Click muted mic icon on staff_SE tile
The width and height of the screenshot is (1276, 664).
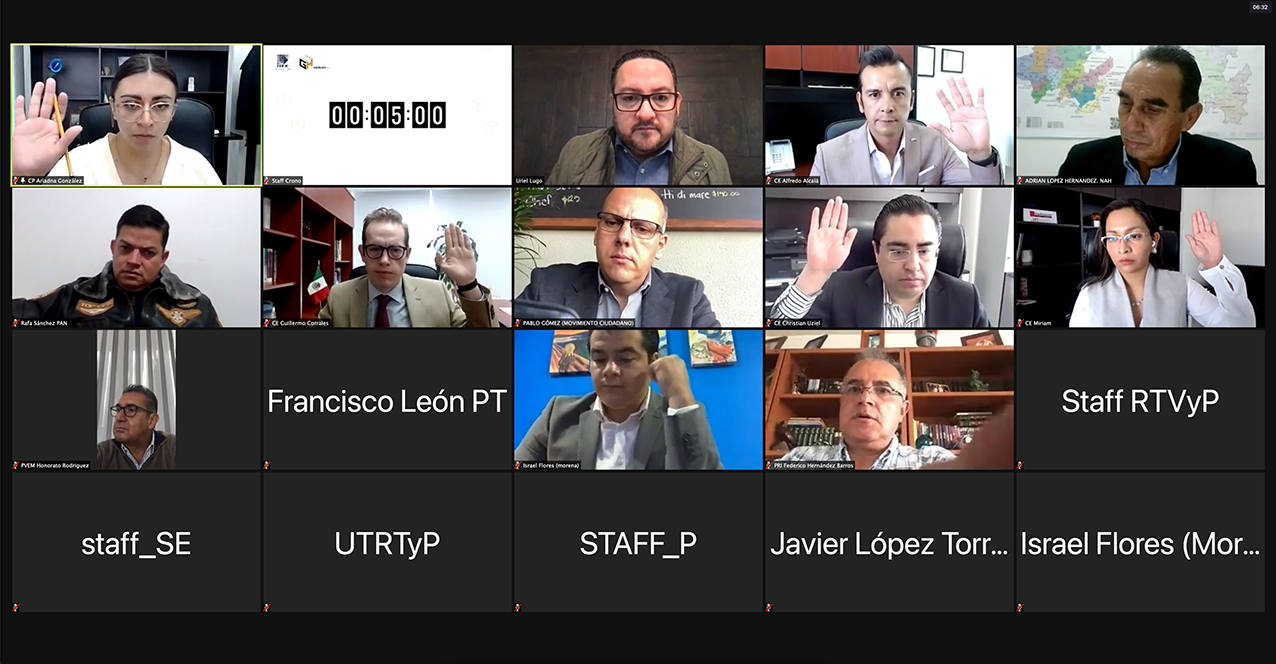pyautogui.click(x=16, y=607)
